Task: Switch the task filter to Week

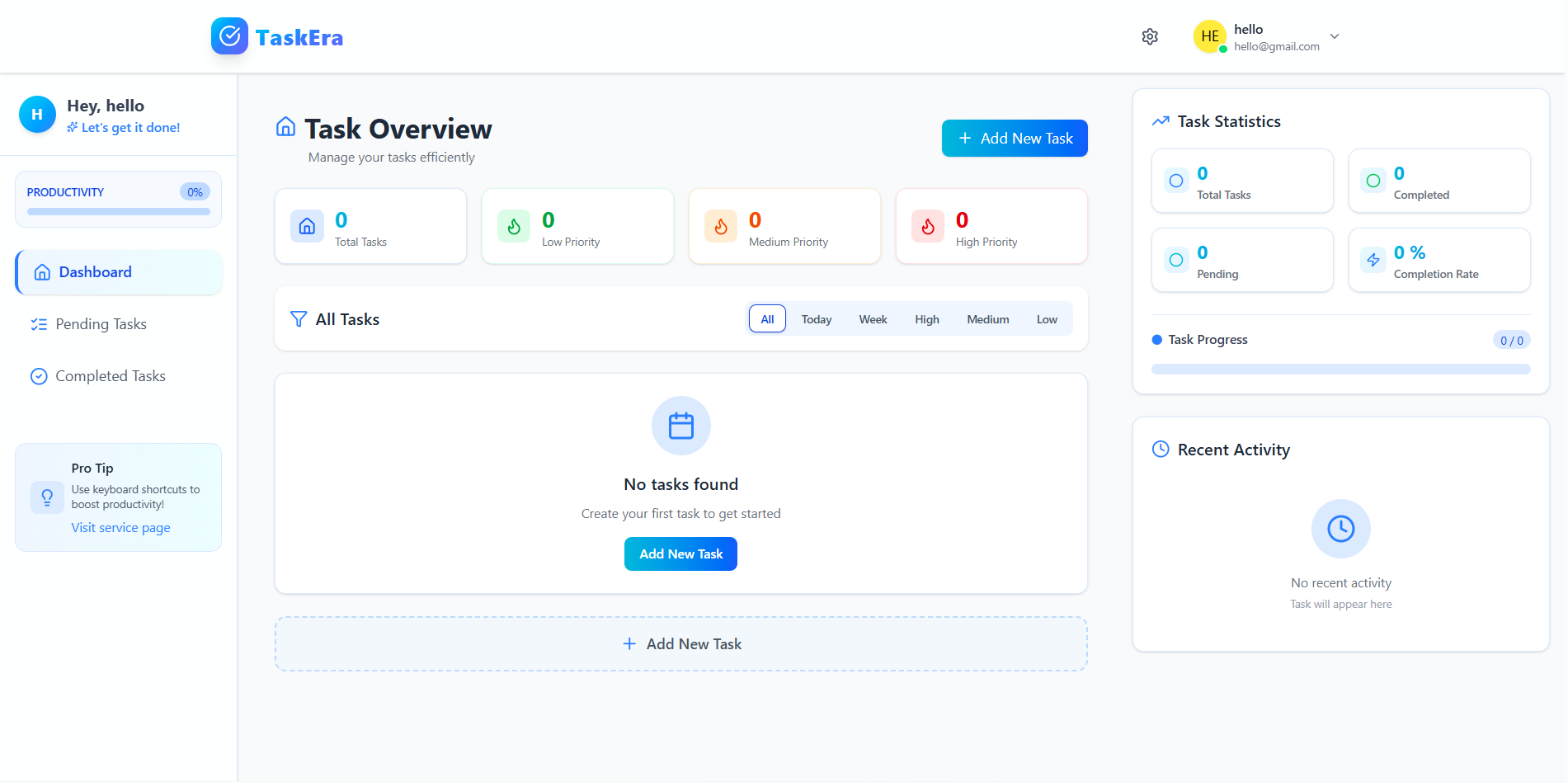Action: (873, 319)
